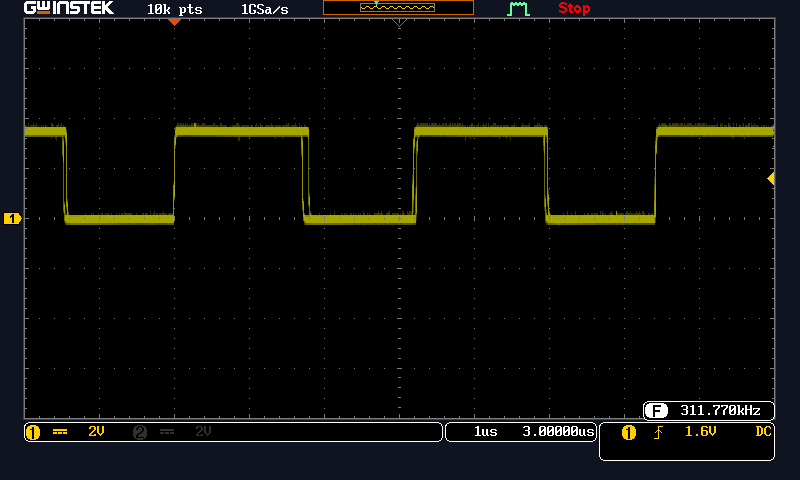
Task: Select the channel 1 yellow badge
Action: point(32,432)
